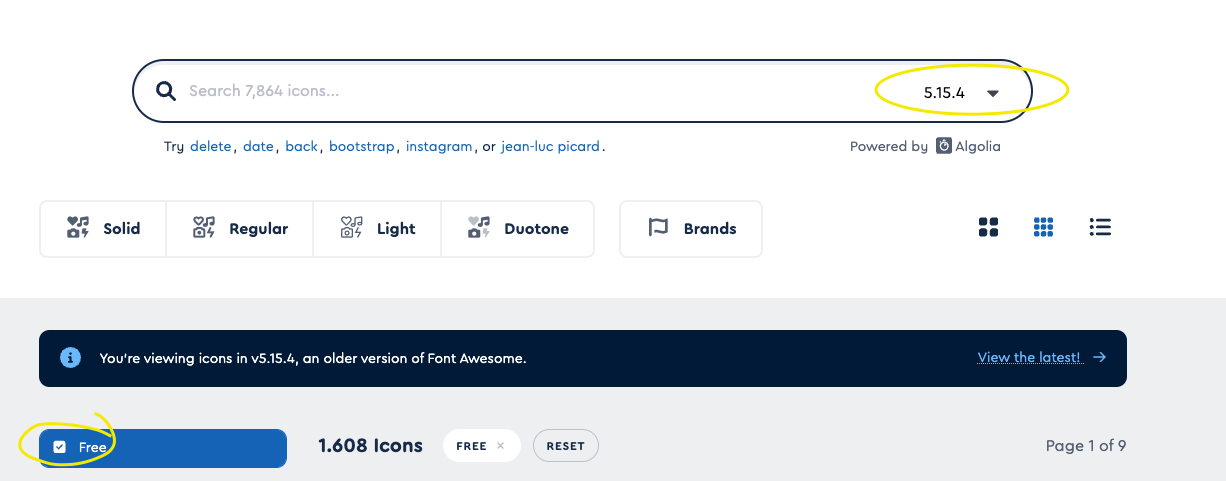Screen dimensions: 1226x481
Task: Switch to large grid view
Action: pyautogui.click(x=988, y=228)
